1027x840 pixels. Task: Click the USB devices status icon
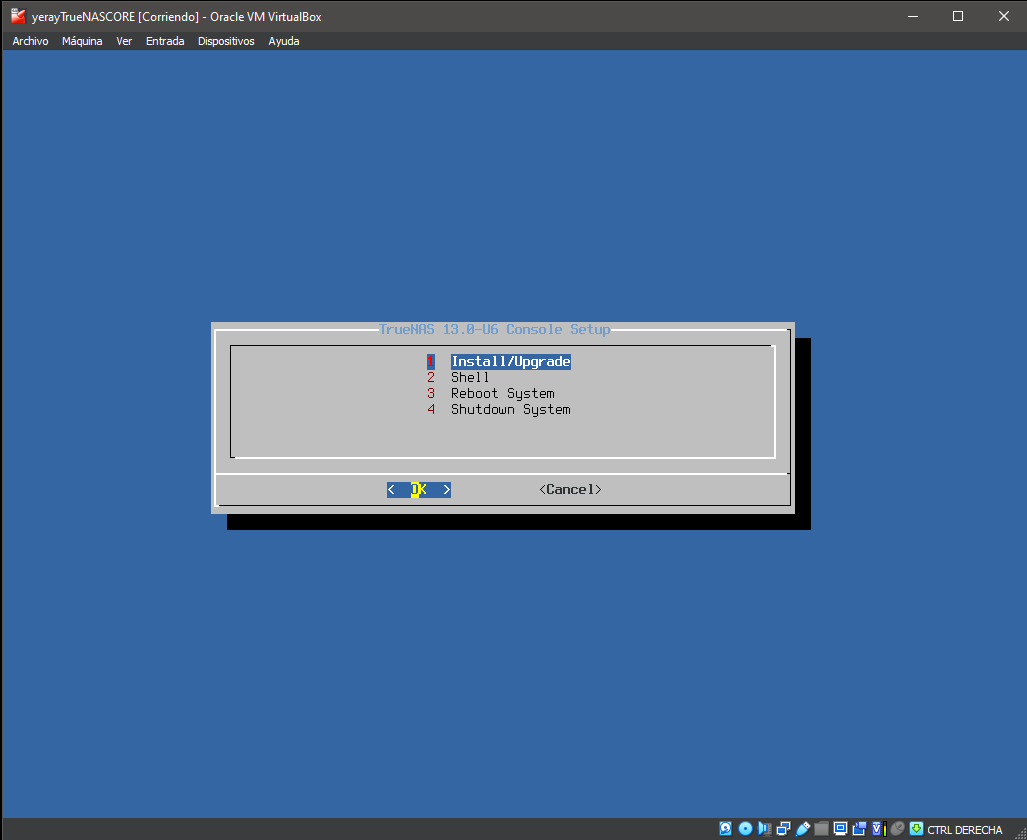click(803, 829)
